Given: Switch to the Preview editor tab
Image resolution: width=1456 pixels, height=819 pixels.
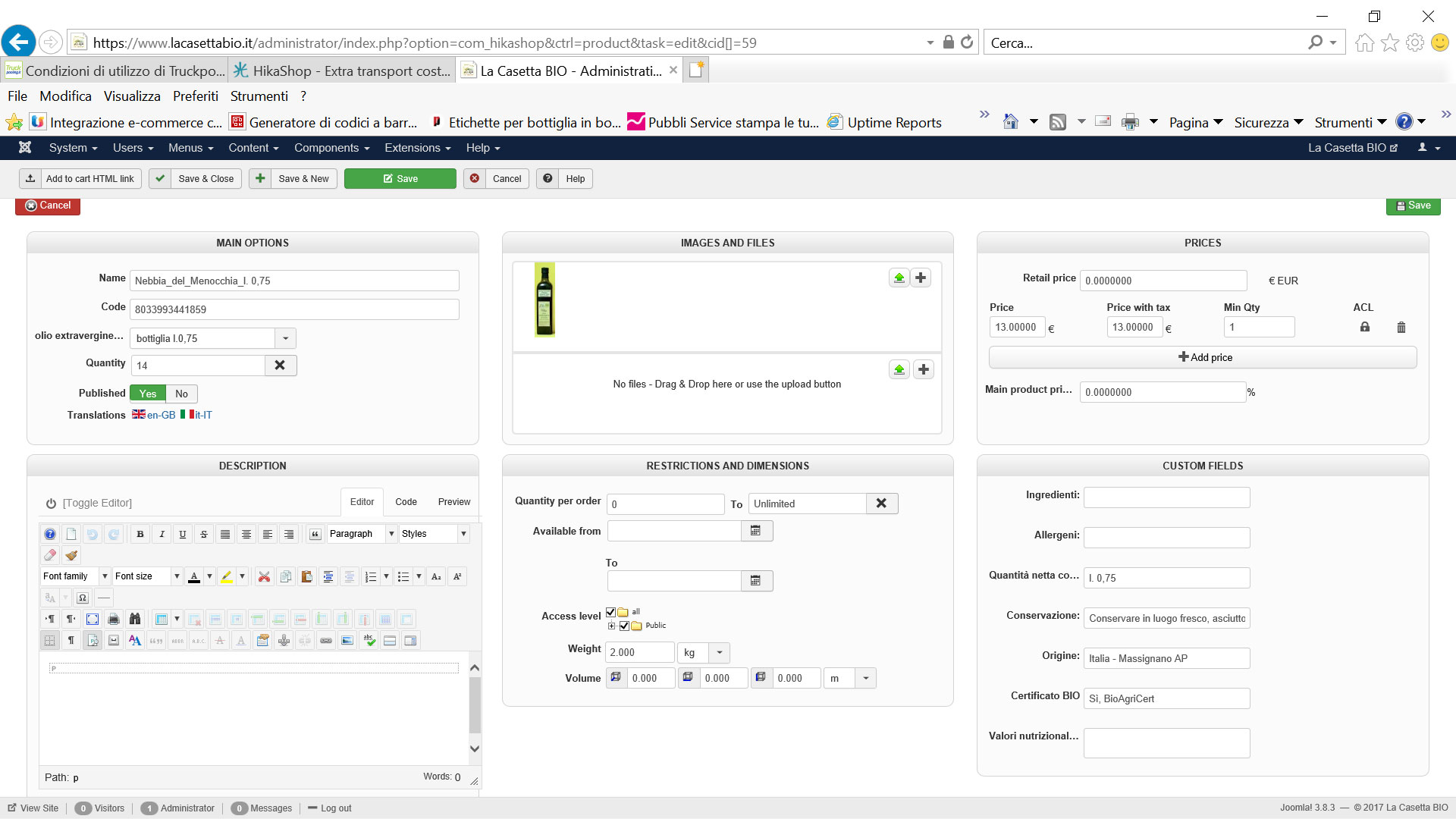Looking at the screenshot, I should tap(453, 502).
